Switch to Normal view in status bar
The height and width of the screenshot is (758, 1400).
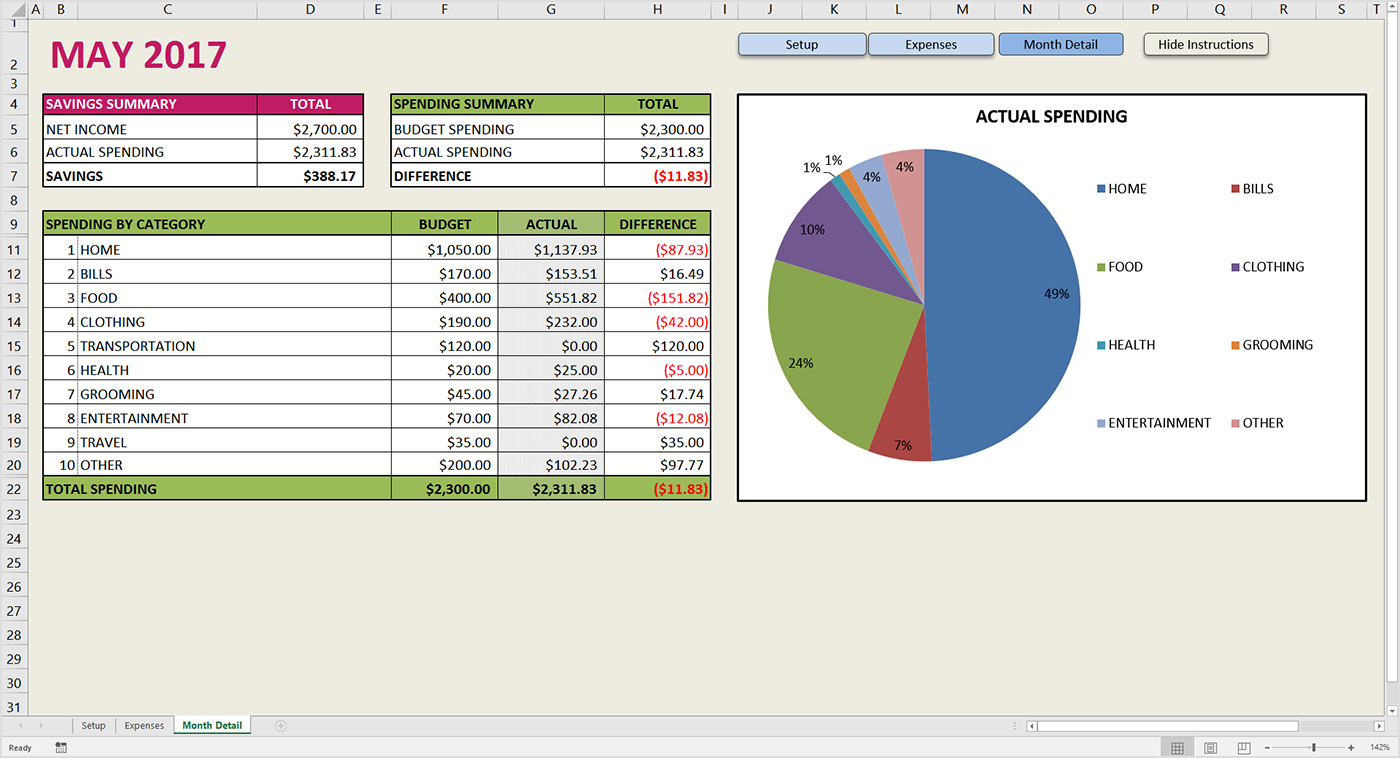click(x=1177, y=747)
